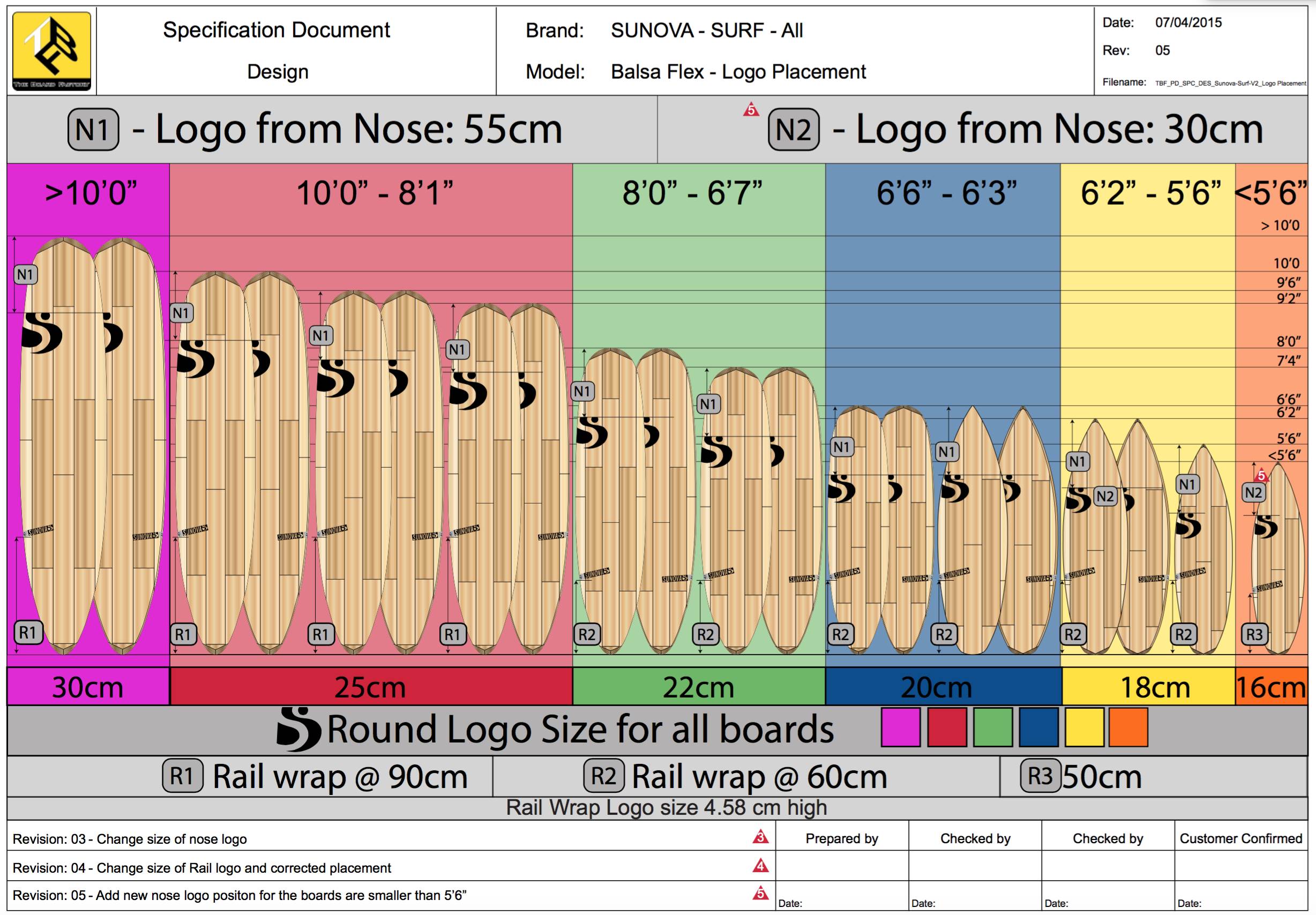Click the N1 badge beside Logo from Nose 55cm
This screenshot has height=915, width=1316.
point(93,130)
